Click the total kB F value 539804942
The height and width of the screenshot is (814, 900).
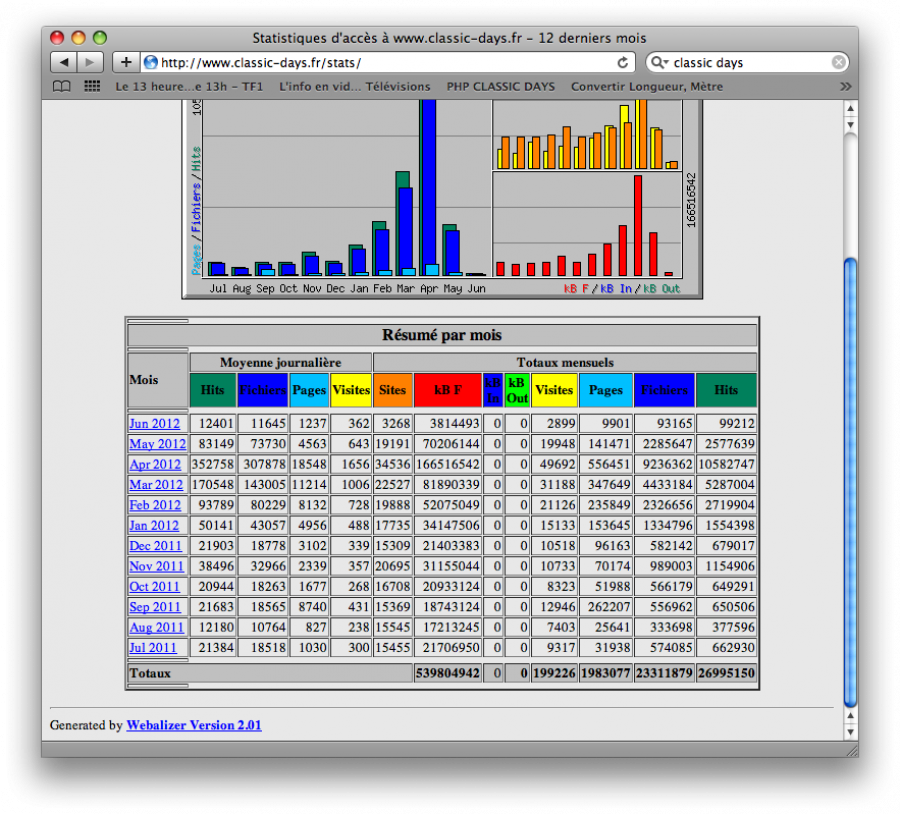click(x=448, y=673)
